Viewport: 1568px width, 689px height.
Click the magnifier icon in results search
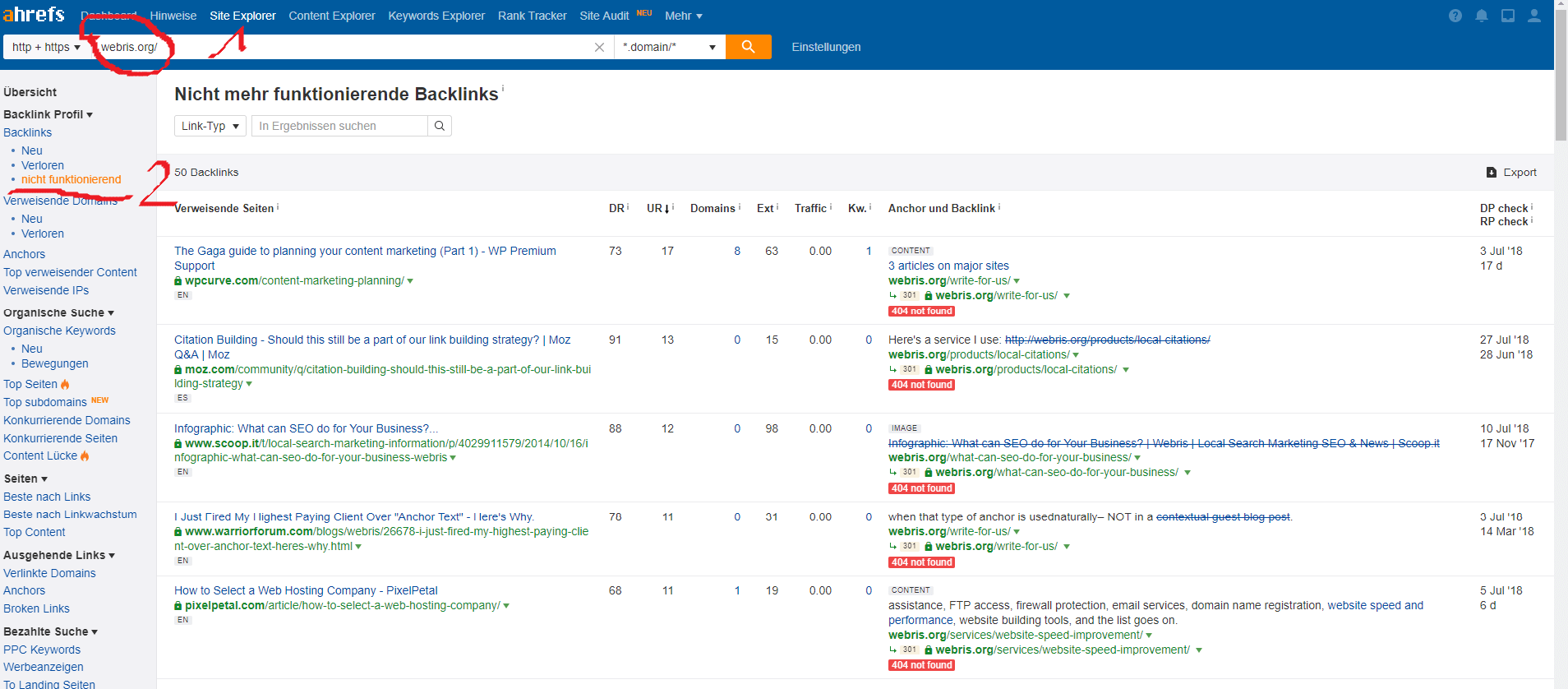tap(440, 126)
